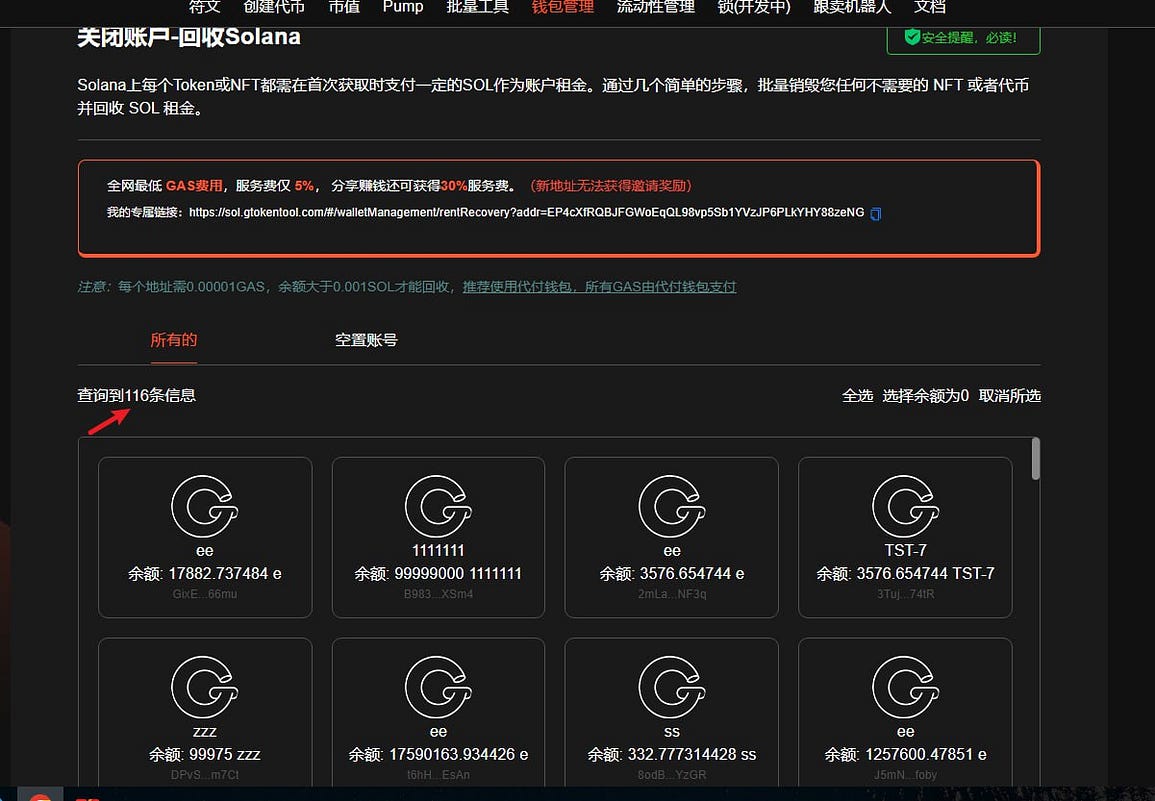Image resolution: width=1155 pixels, height=801 pixels.
Task: Select card with 余额 99975 zzz
Action: [x=205, y=713]
